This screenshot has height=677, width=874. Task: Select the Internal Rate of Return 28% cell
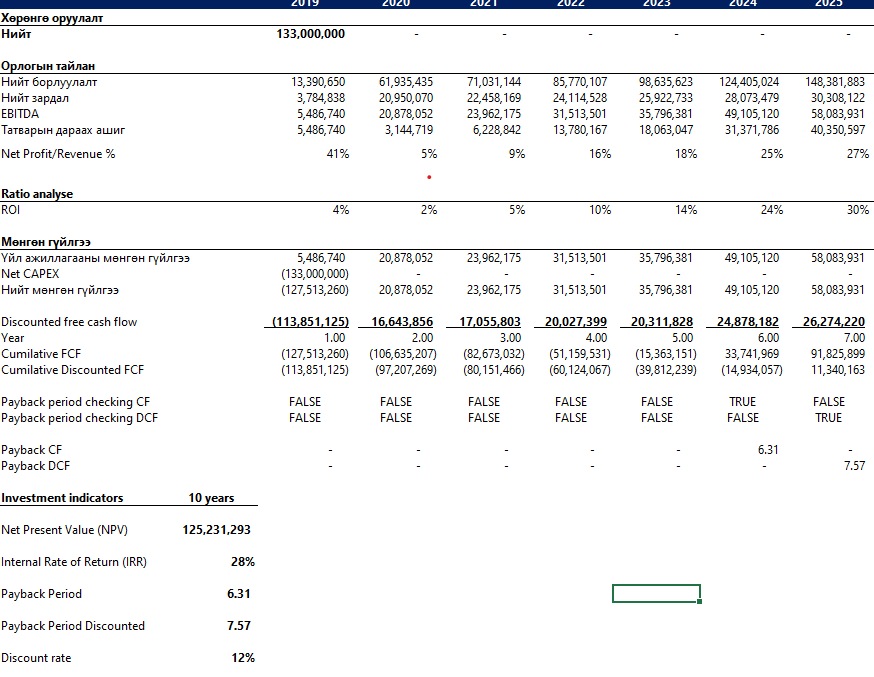[242, 562]
